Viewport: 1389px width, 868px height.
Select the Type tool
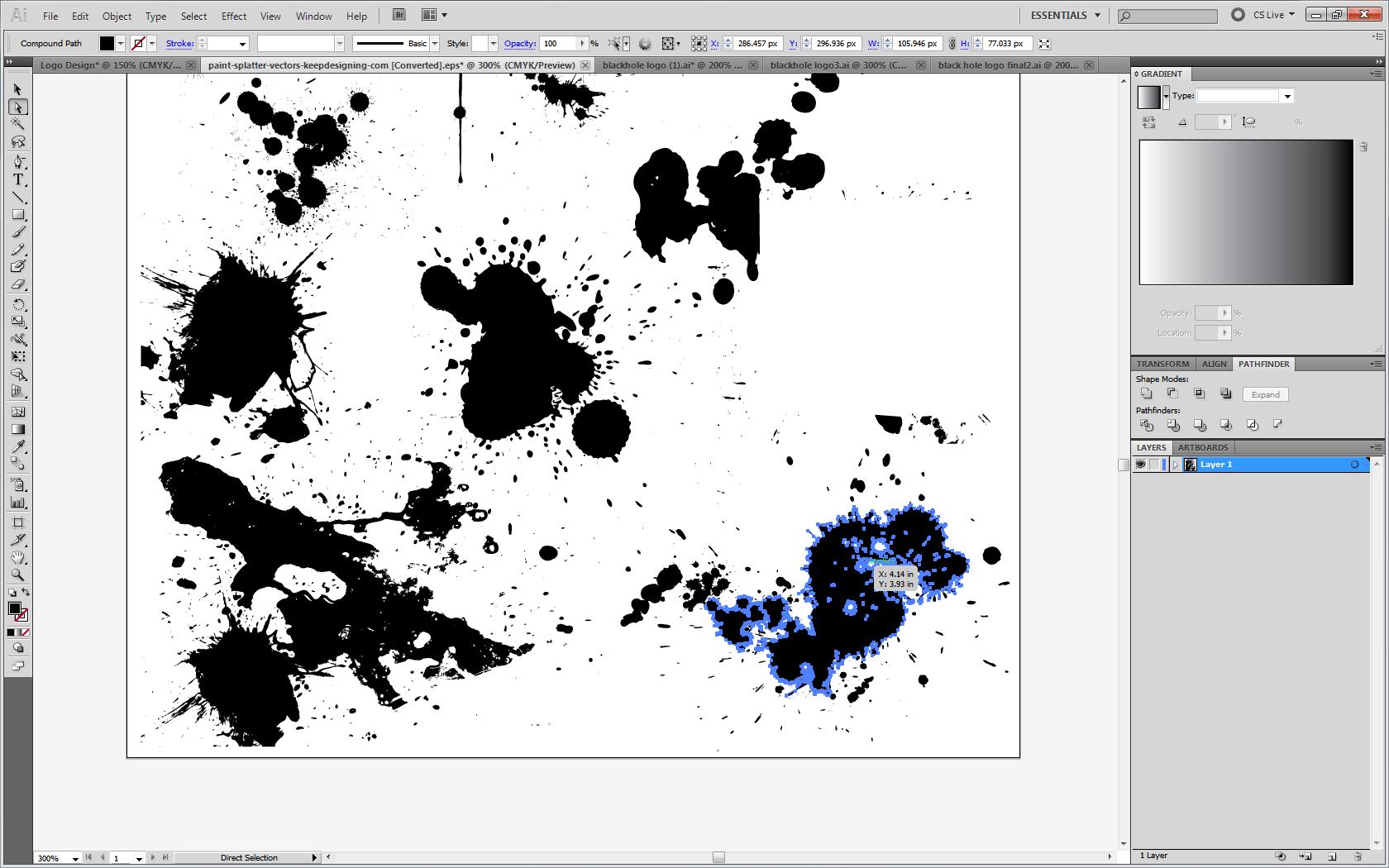click(x=18, y=179)
